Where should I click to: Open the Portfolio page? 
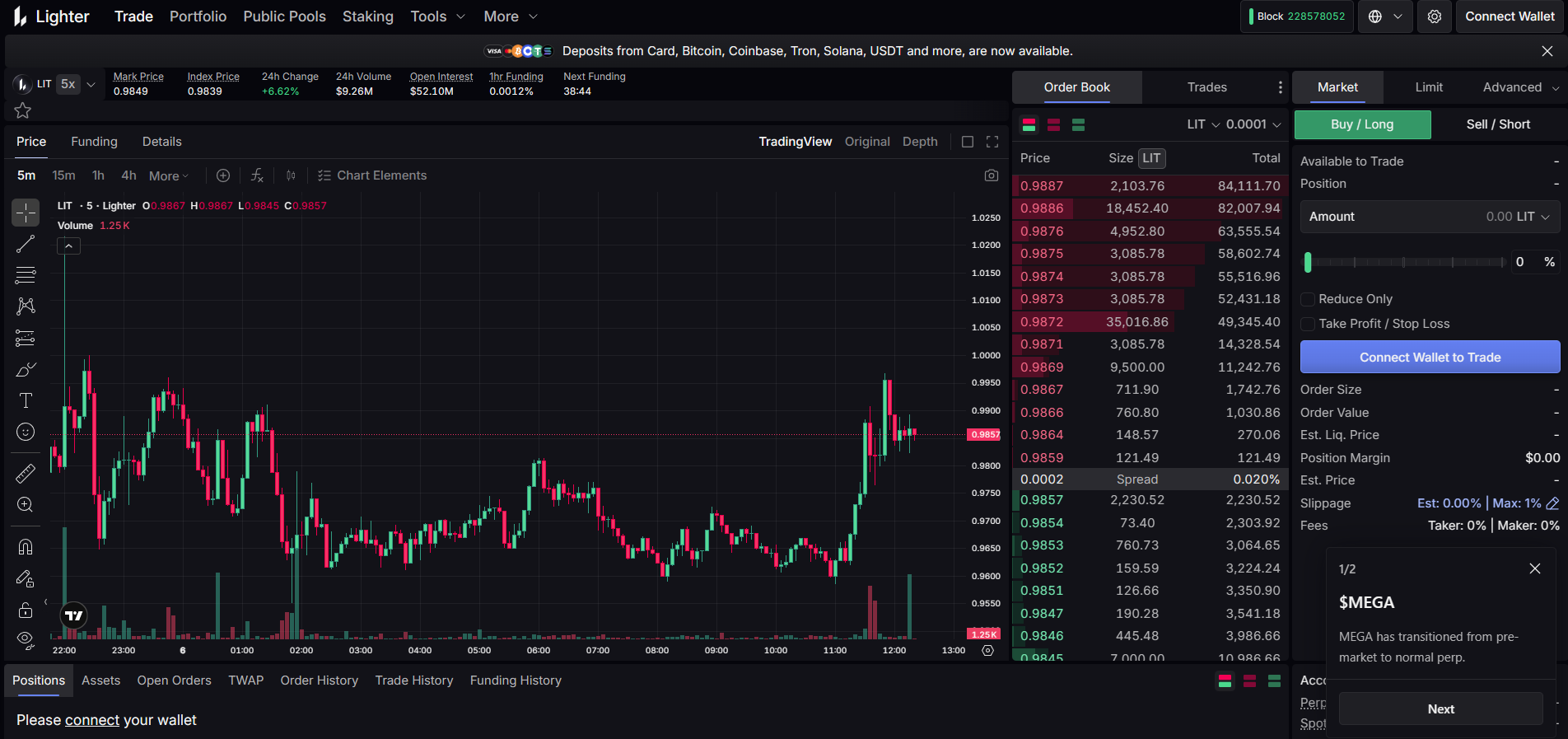pos(198,16)
